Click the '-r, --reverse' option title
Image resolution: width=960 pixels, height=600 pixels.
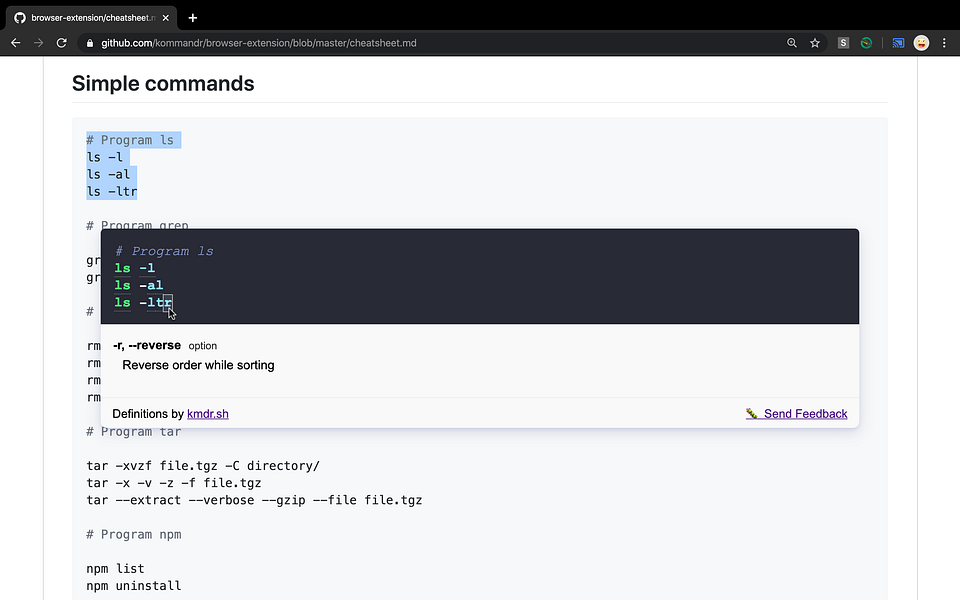147,345
